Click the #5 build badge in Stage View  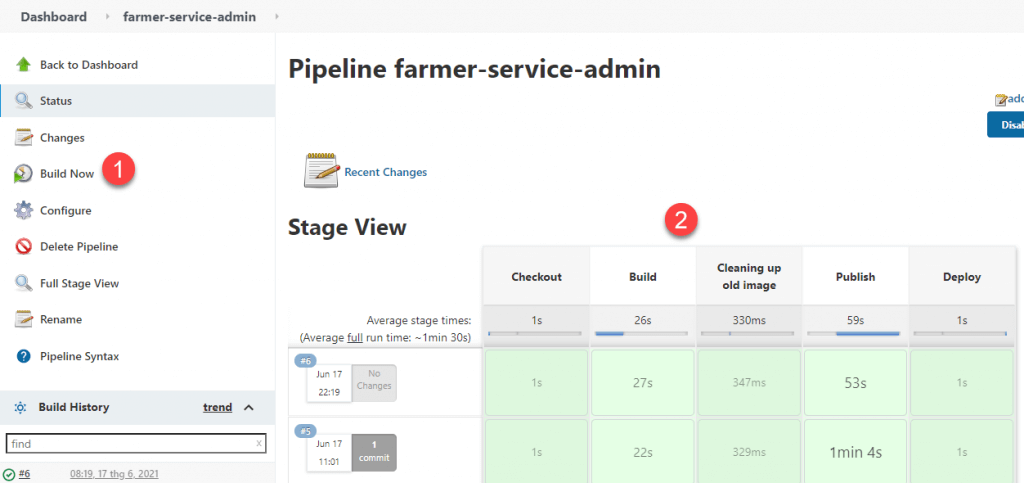tap(305, 431)
